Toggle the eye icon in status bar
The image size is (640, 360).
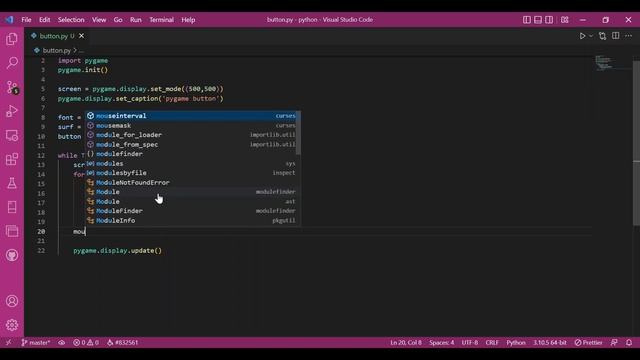click(x=62, y=342)
